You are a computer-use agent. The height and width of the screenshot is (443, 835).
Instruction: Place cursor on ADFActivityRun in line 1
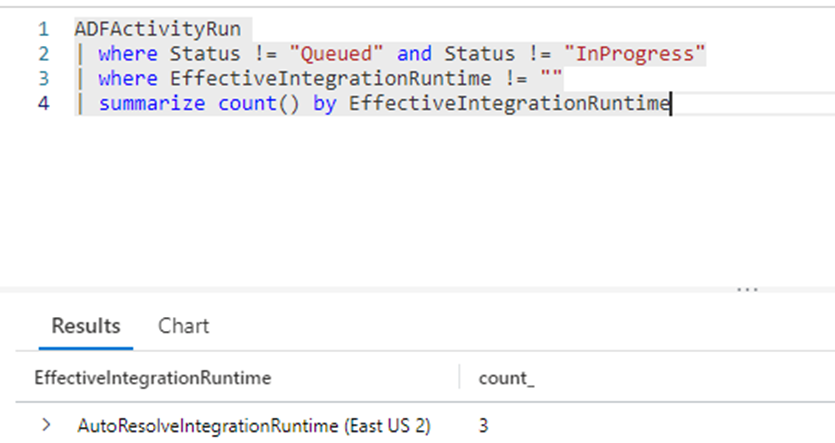158,29
